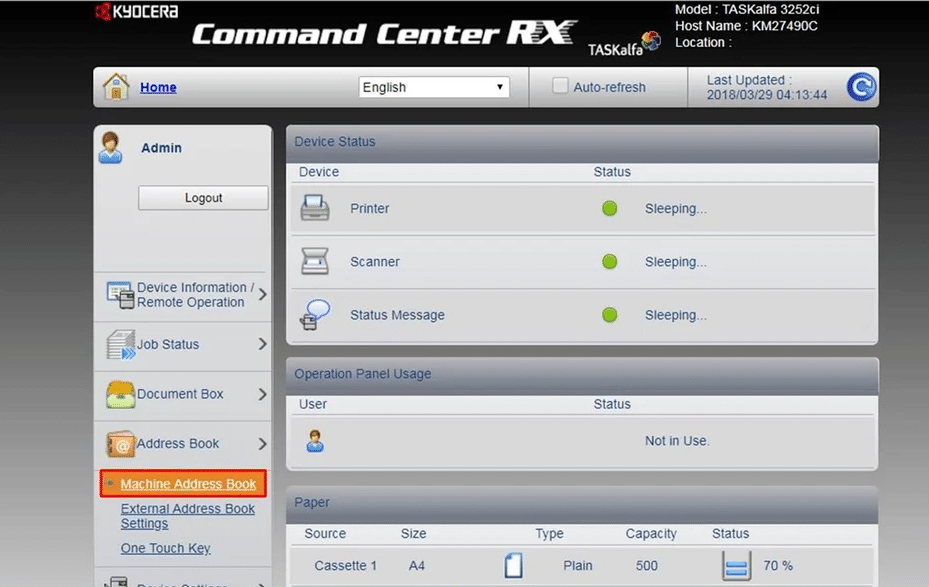Viewport: 929px width, 587px height.
Task: Click the Admin user avatar icon
Action: 111,147
